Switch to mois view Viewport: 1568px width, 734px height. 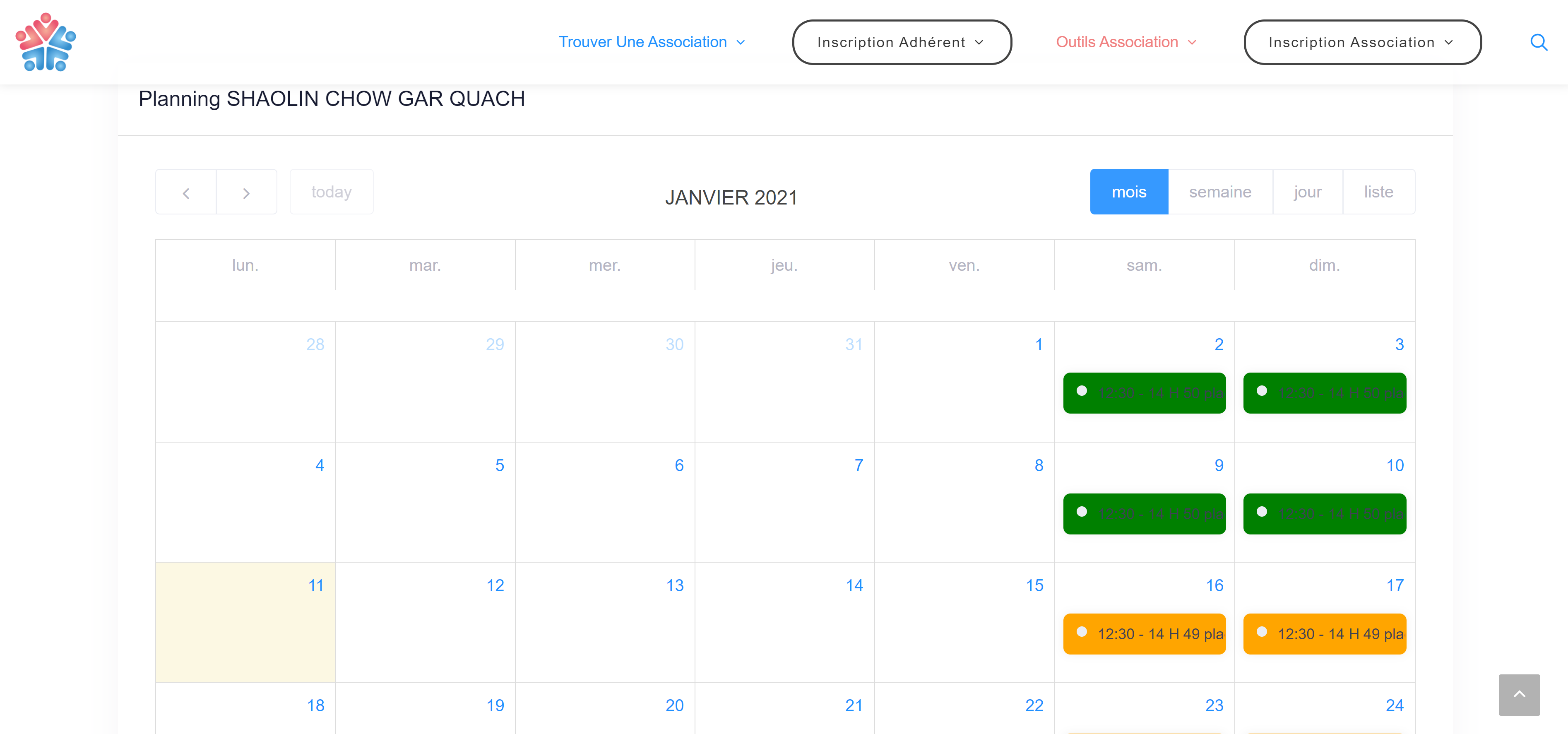click(1128, 192)
